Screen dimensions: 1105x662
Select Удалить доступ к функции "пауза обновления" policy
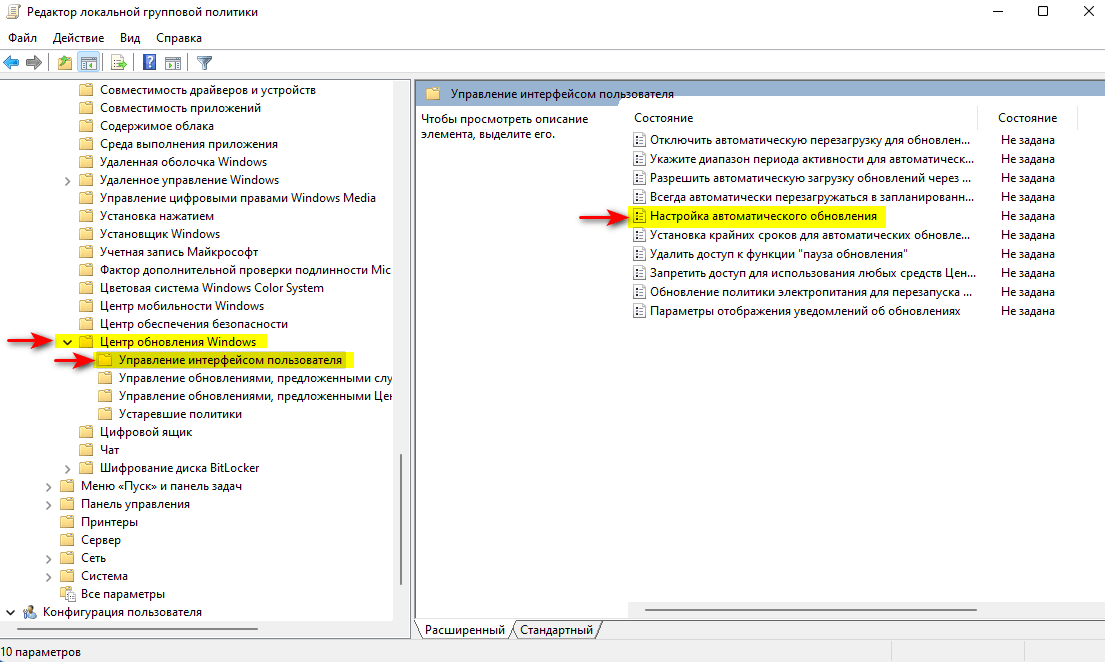tap(778, 254)
